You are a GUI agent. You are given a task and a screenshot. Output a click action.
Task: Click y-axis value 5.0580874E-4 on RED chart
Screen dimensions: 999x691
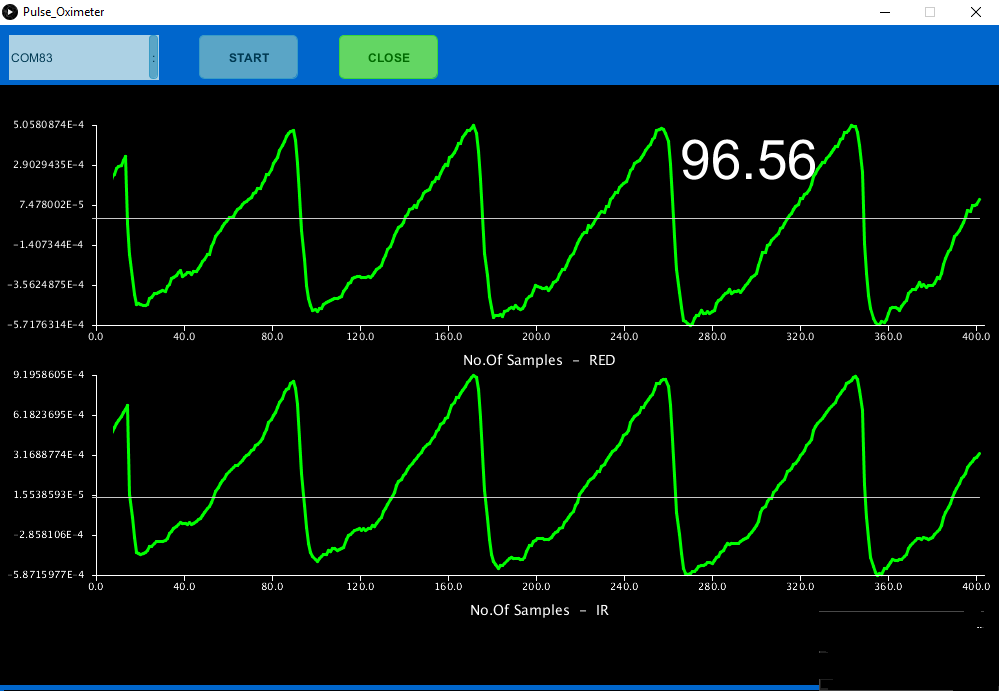48,125
